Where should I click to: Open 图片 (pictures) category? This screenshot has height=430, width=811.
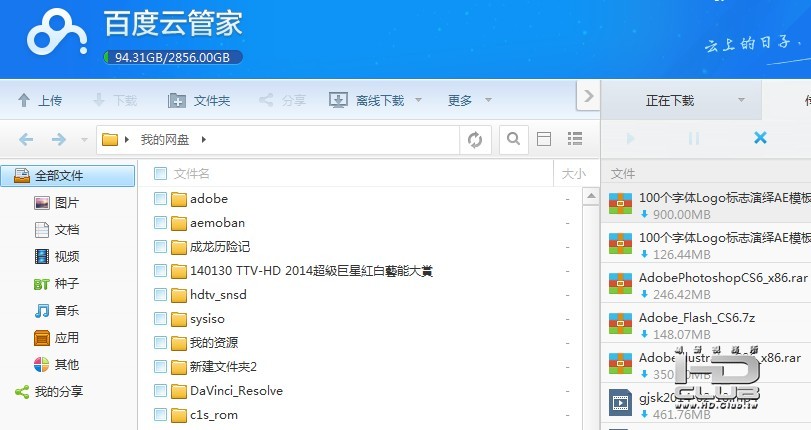click(56, 203)
